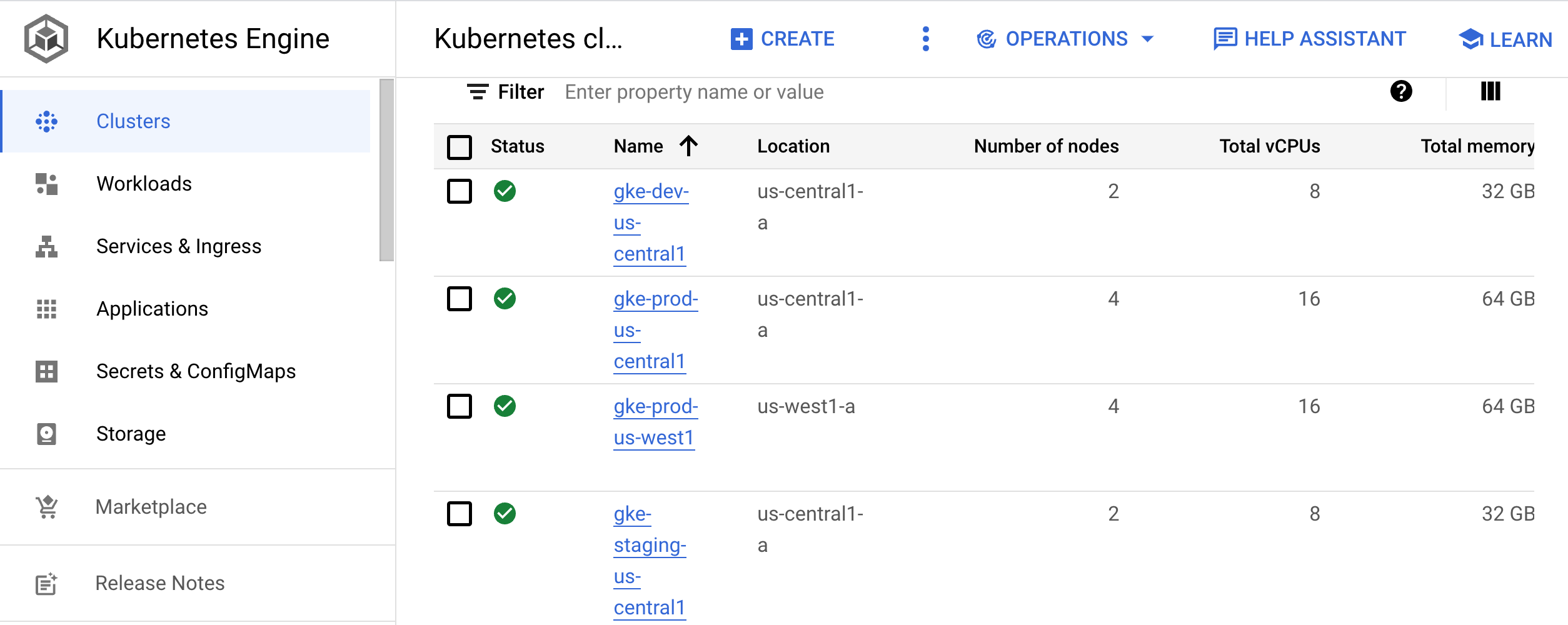Click the Services & Ingress icon
The image size is (1568, 625).
46,246
